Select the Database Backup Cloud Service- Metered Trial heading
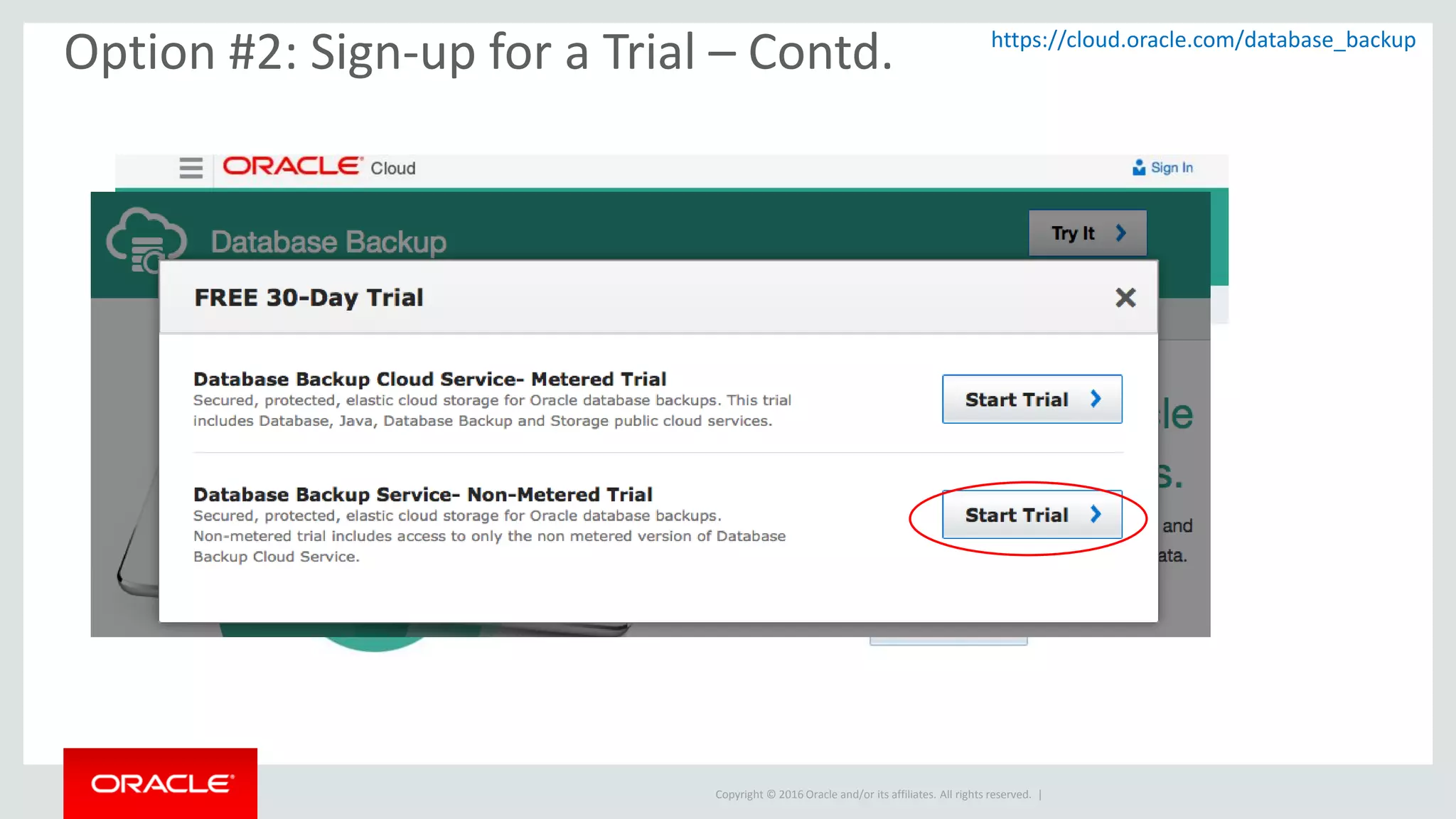The image size is (1456, 819). tap(430, 379)
